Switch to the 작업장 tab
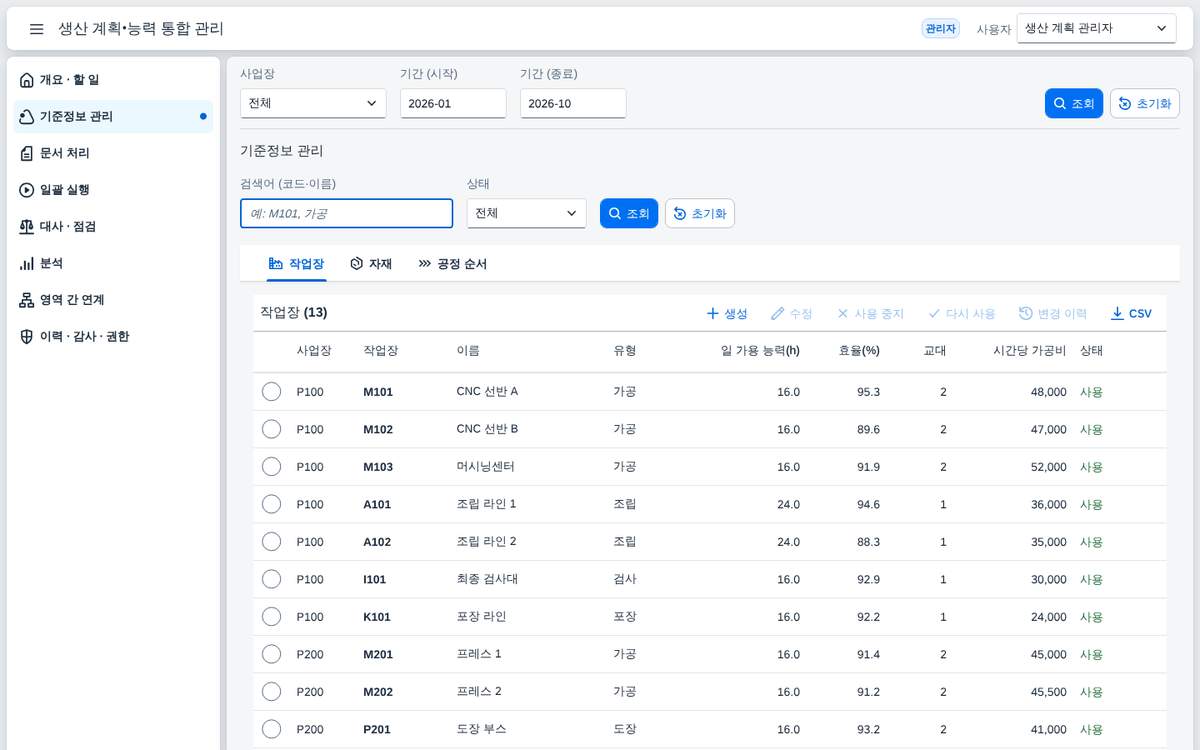This screenshot has width=1200, height=750. click(297, 264)
